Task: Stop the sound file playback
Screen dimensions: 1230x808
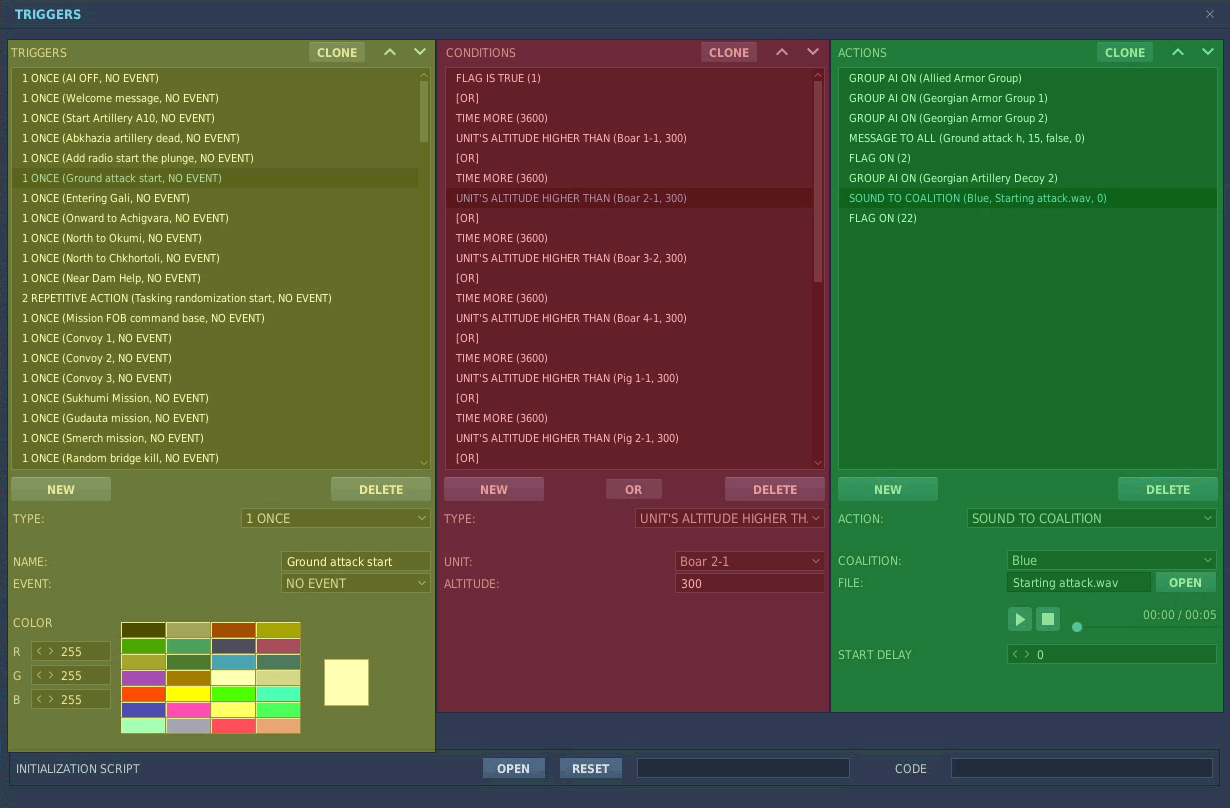Action: point(1047,619)
